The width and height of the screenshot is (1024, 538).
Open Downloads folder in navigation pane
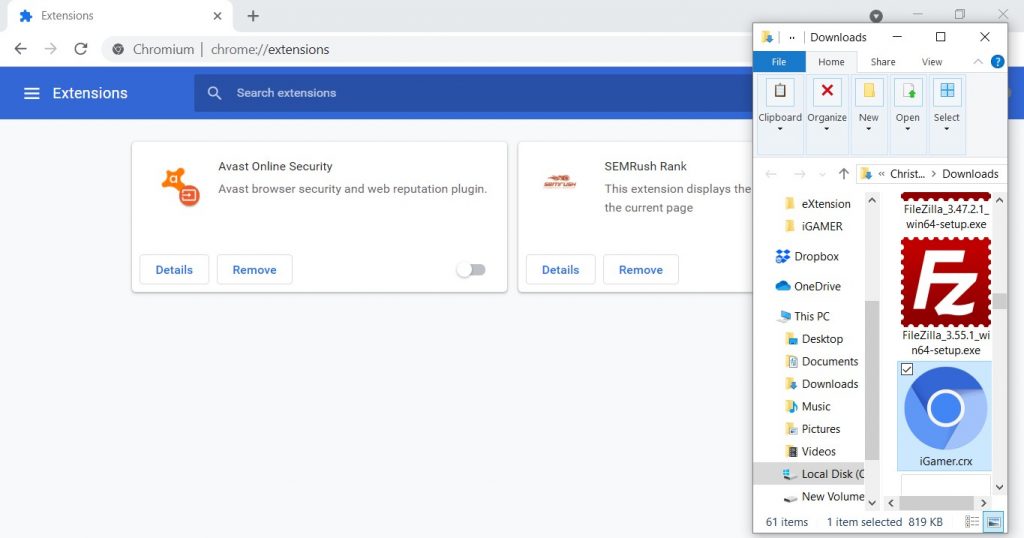tap(822, 384)
